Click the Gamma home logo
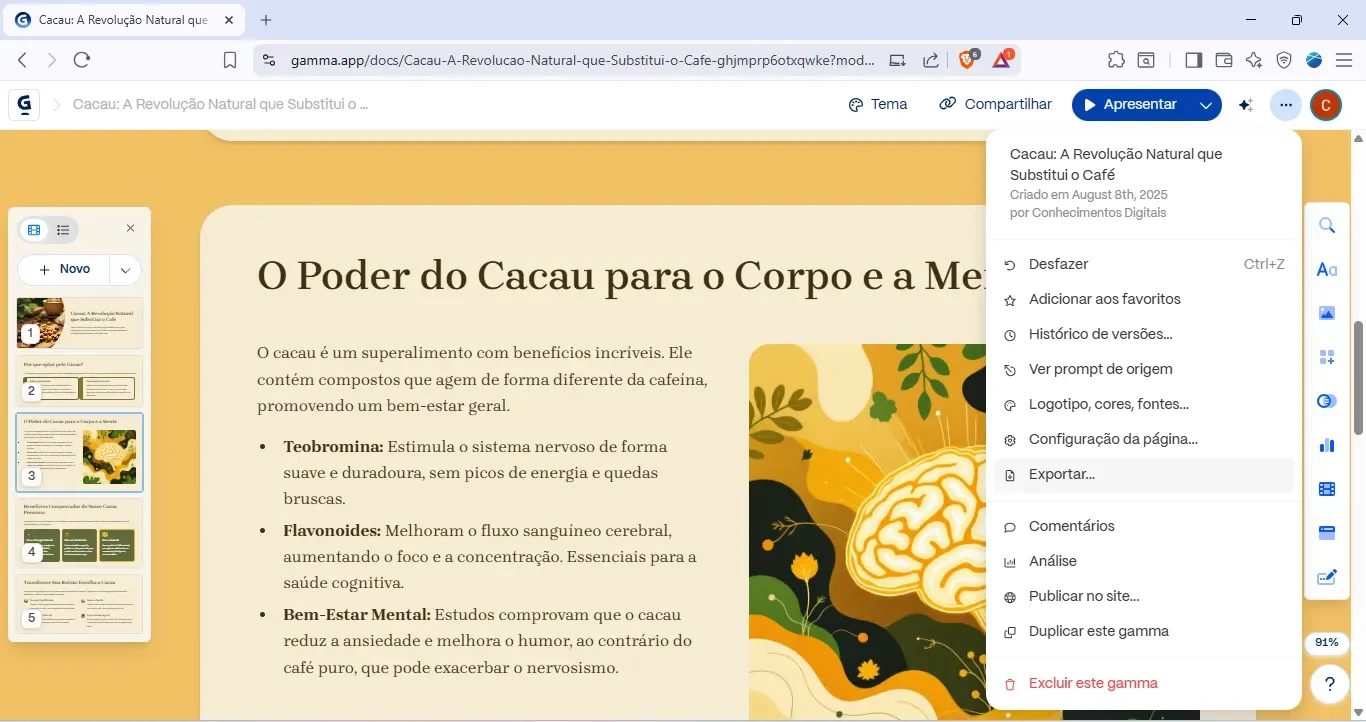1366x722 pixels. pos(24,104)
